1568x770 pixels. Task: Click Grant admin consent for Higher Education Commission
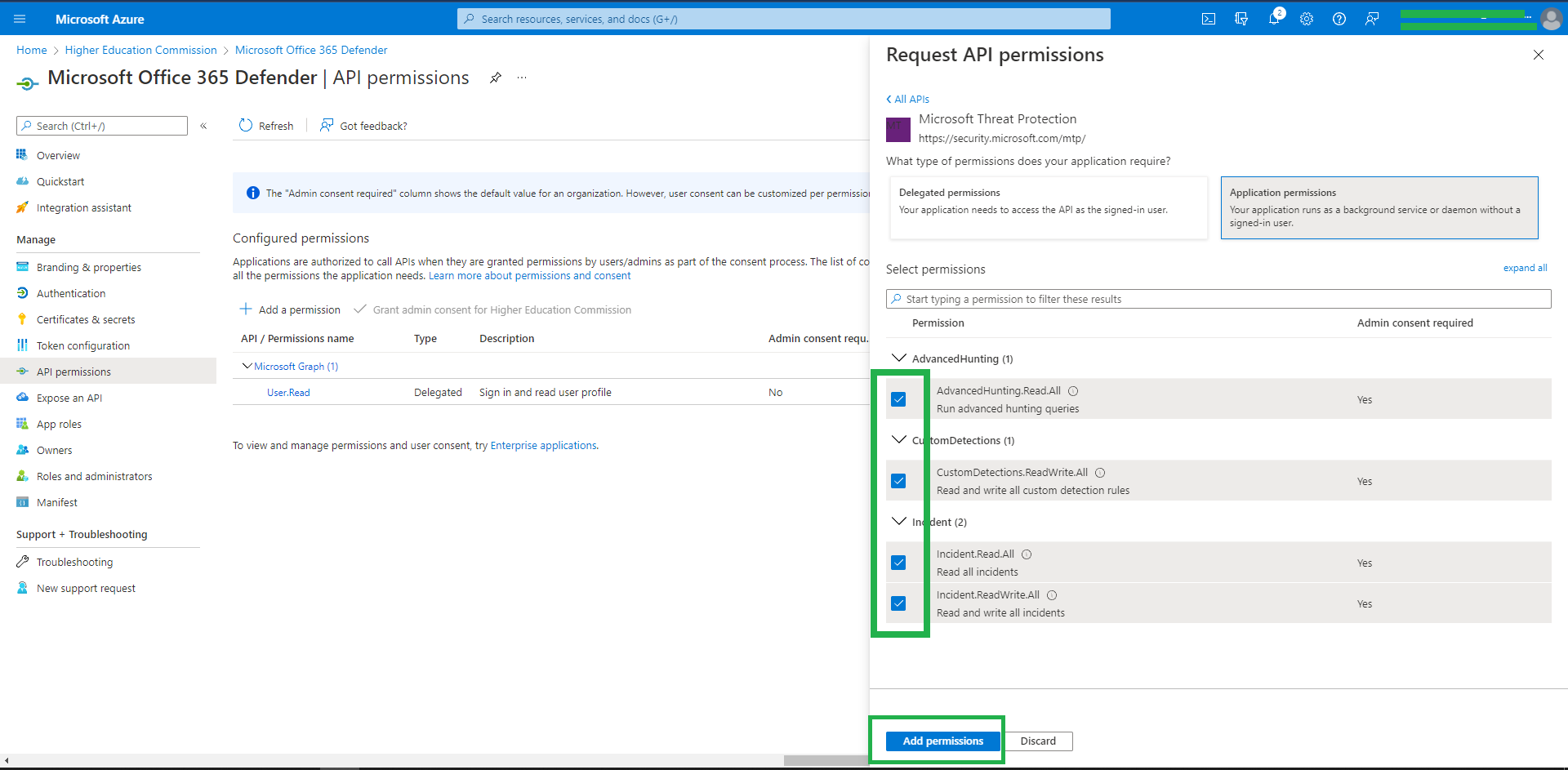coord(492,309)
